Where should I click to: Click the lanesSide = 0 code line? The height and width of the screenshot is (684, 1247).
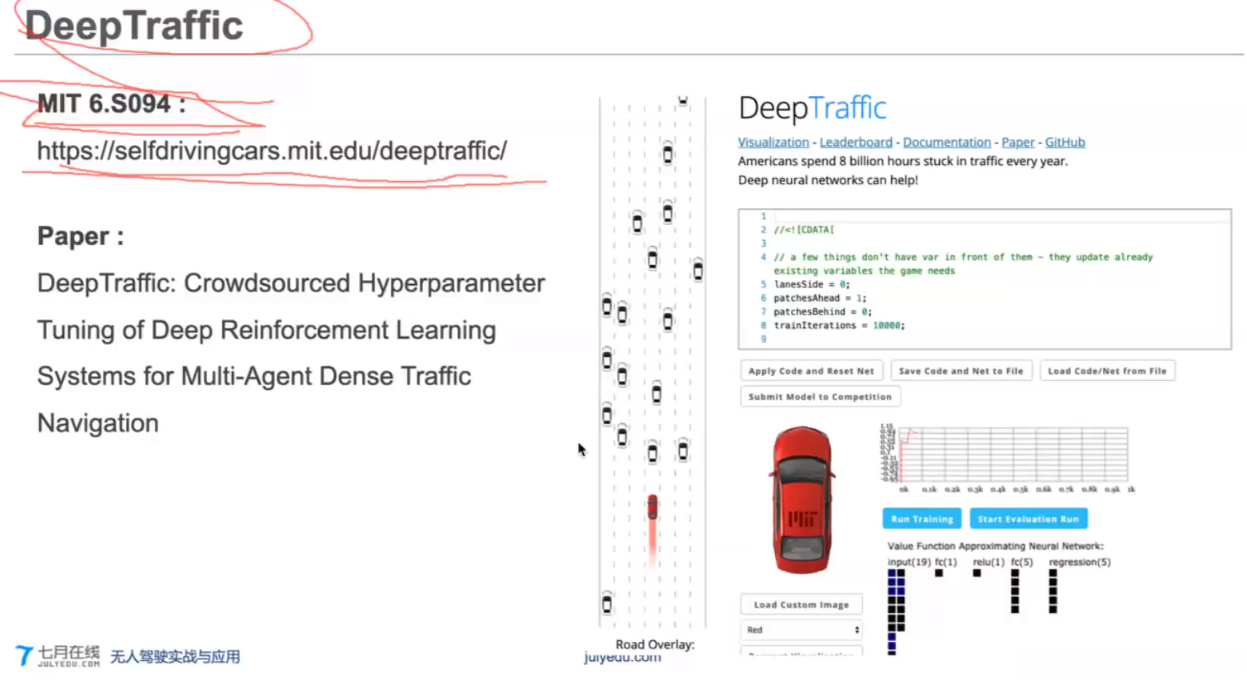click(811, 284)
